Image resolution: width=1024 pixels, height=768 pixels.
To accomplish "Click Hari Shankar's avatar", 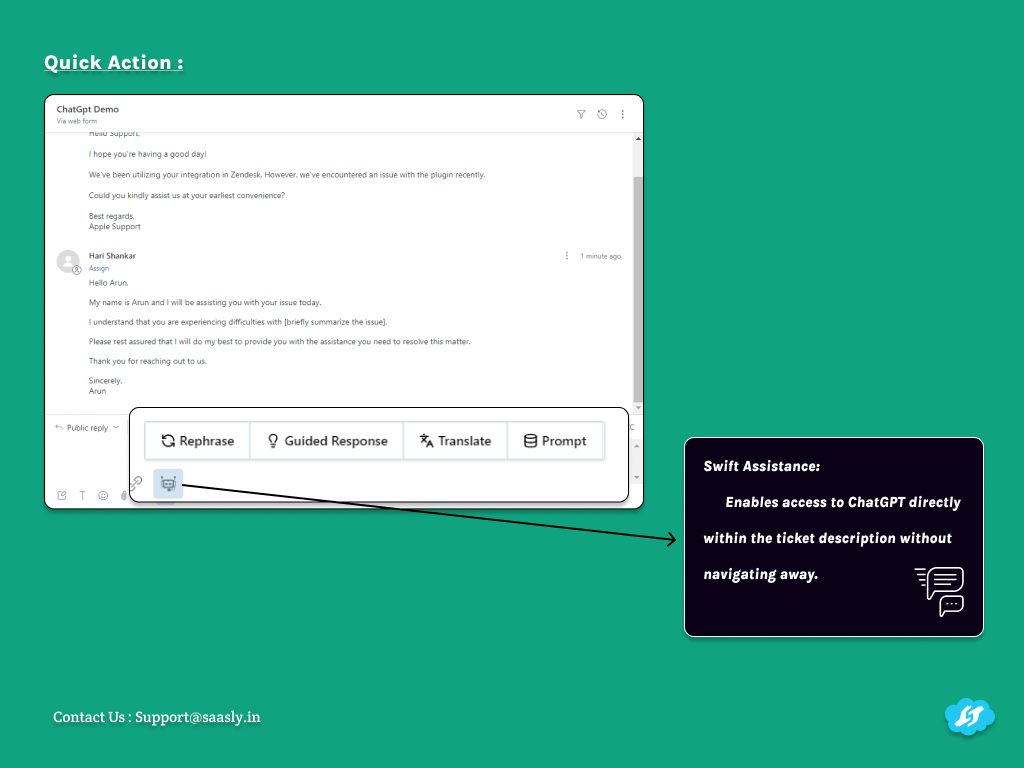I will [68, 261].
